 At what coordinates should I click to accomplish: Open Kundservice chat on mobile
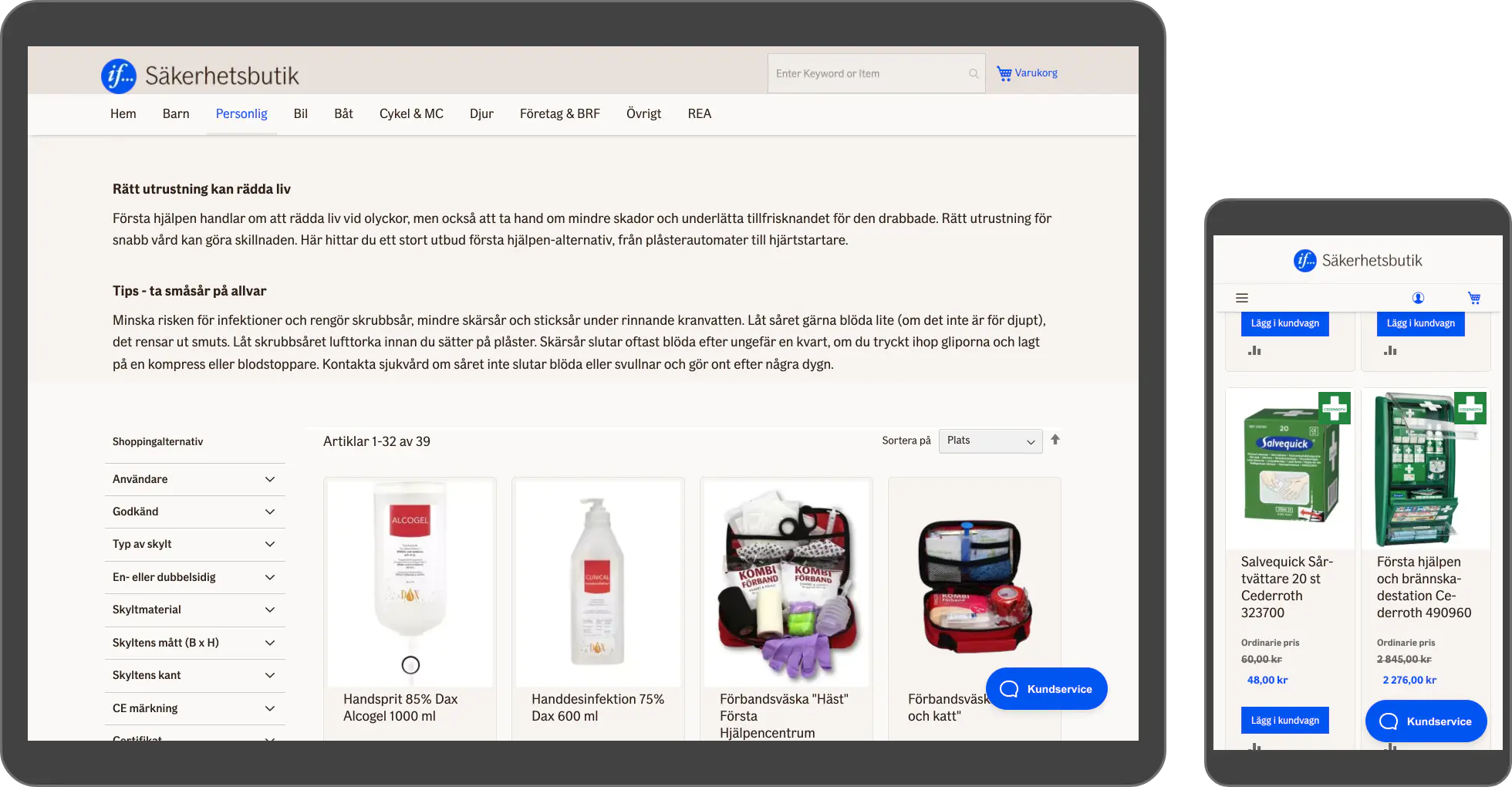tap(1426, 721)
